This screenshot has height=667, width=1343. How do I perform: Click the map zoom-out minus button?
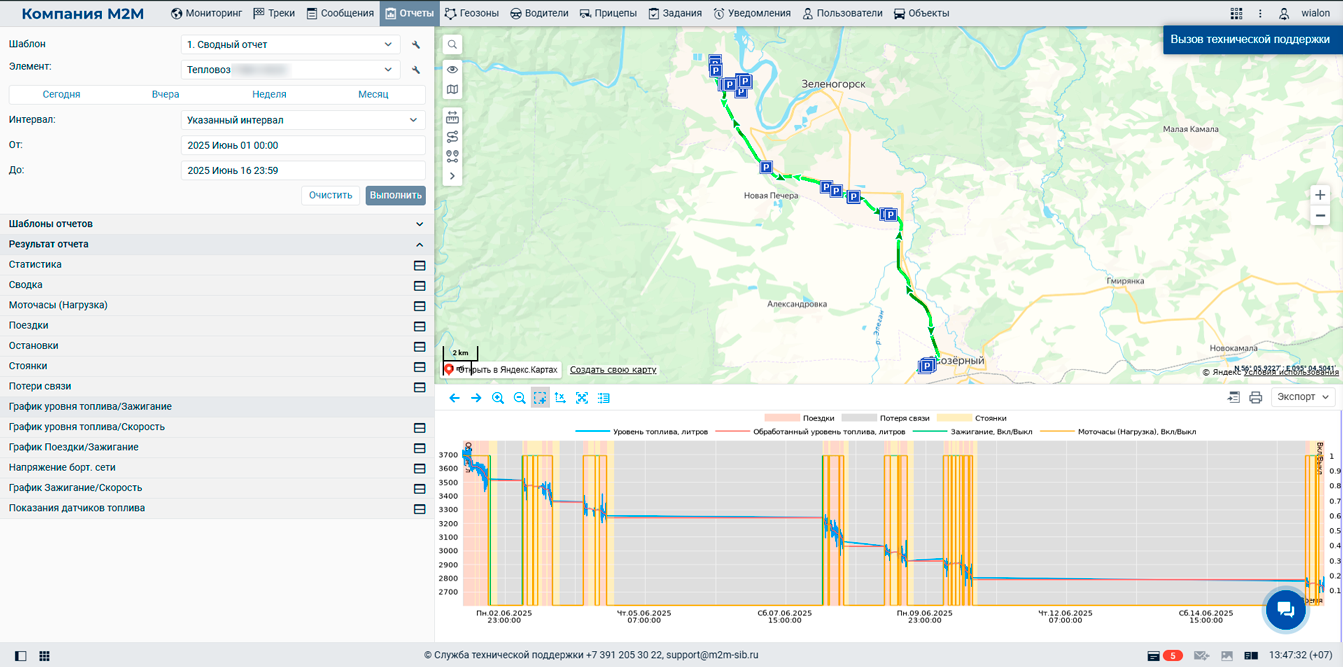[1320, 216]
